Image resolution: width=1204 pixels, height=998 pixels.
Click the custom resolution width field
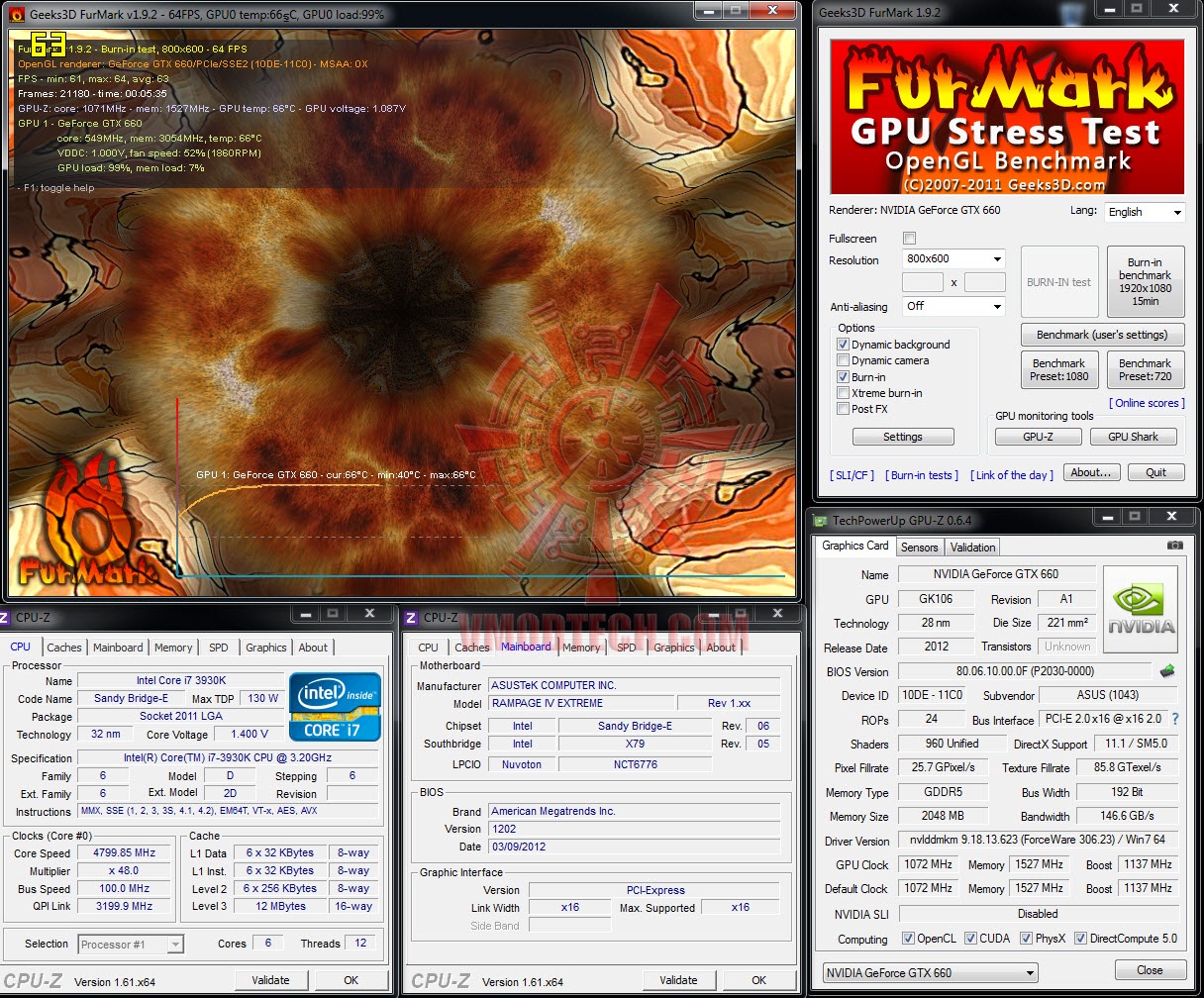923,282
